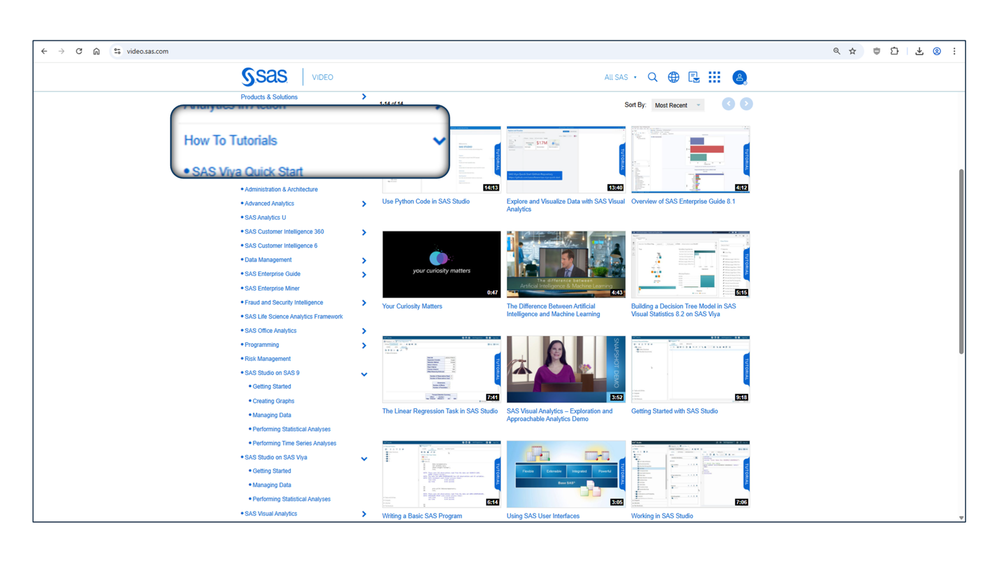Open the SAS user account icon
This screenshot has width=999, height=563.
[740, 78]
